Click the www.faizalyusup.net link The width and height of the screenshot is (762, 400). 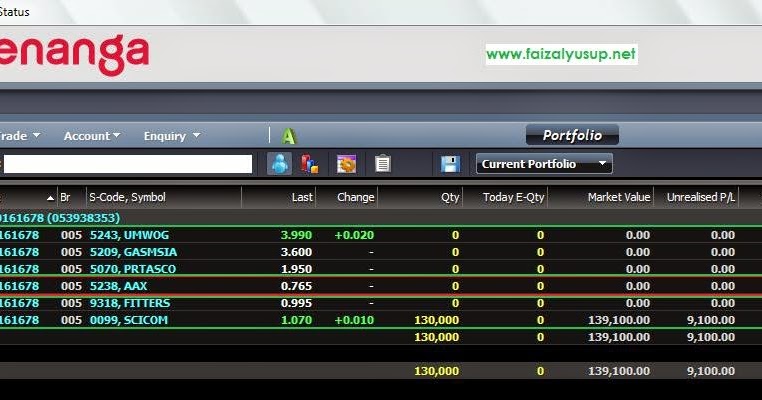click(561, 54)
